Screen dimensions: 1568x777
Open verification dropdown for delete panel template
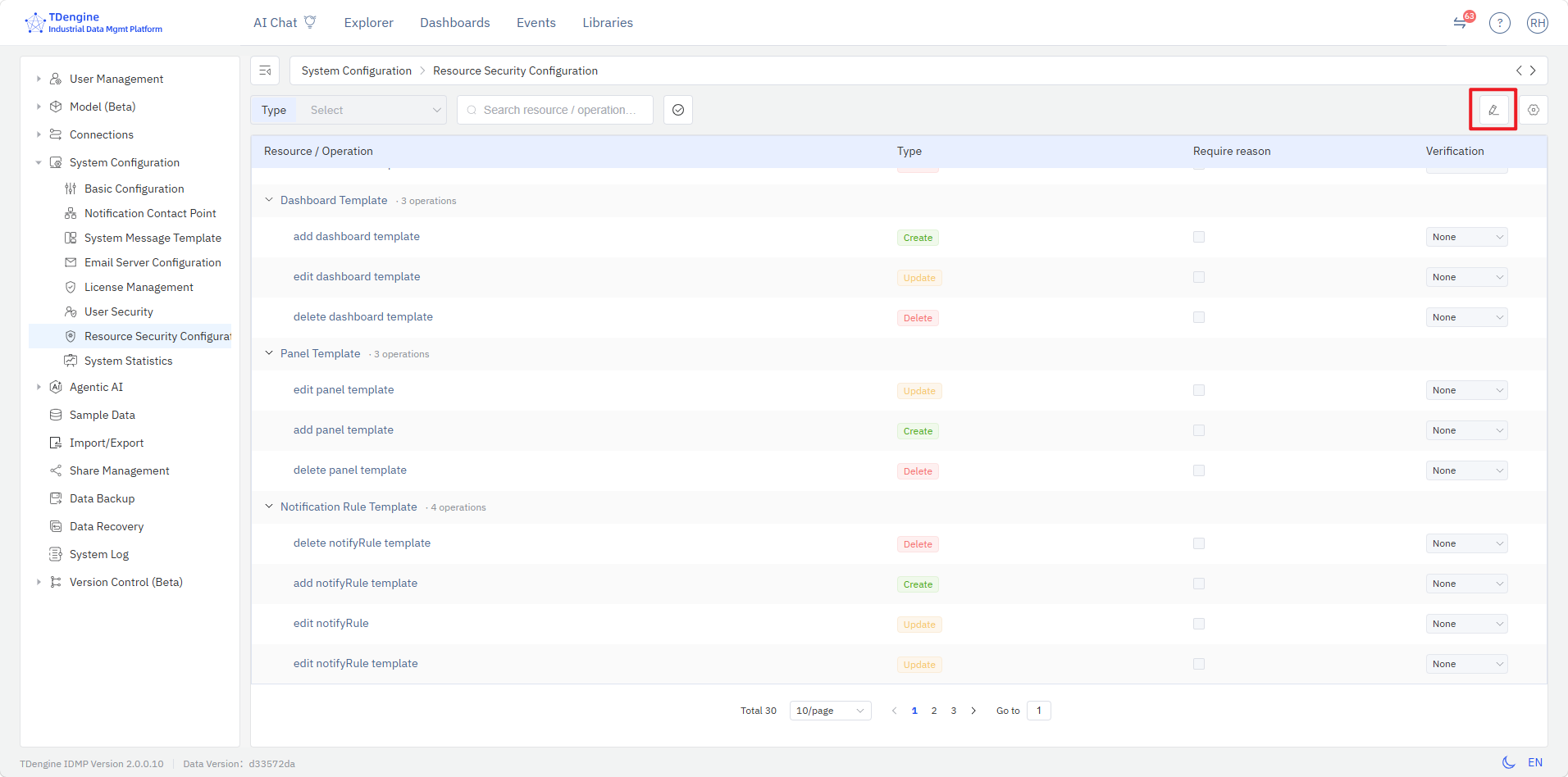[1466, 470]
